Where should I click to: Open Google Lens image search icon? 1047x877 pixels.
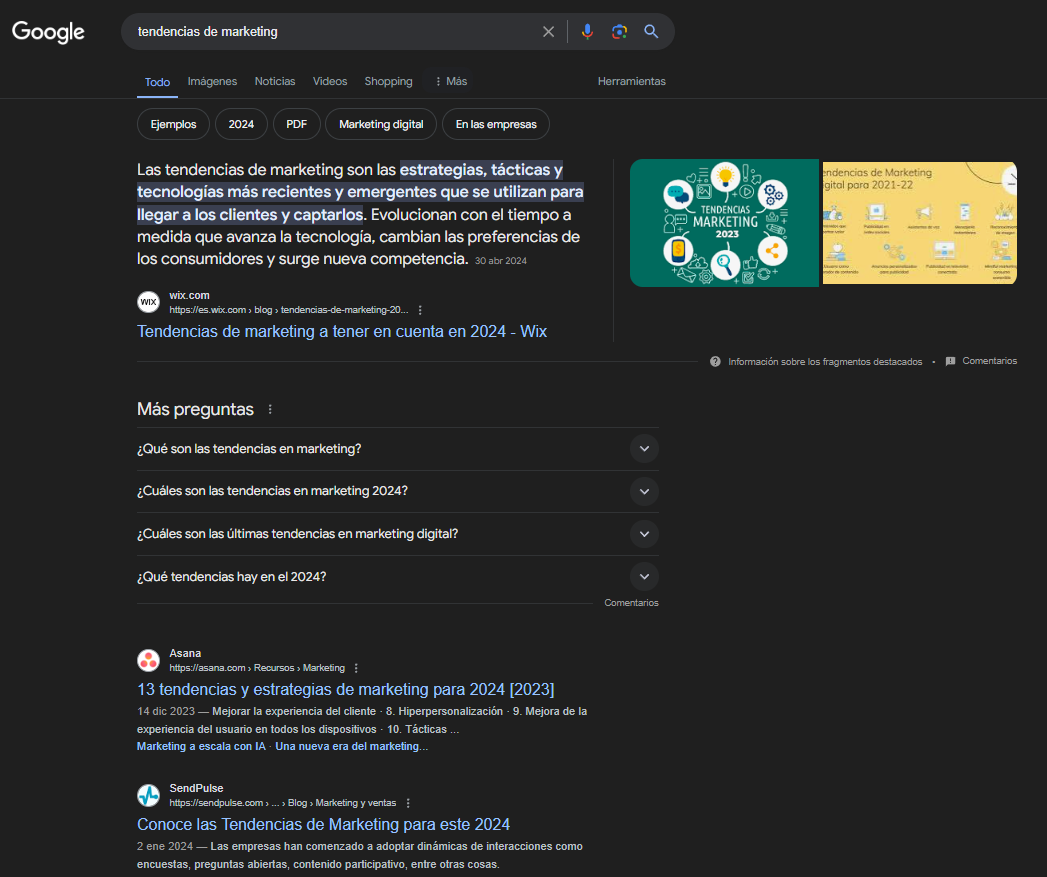point(619,32)
